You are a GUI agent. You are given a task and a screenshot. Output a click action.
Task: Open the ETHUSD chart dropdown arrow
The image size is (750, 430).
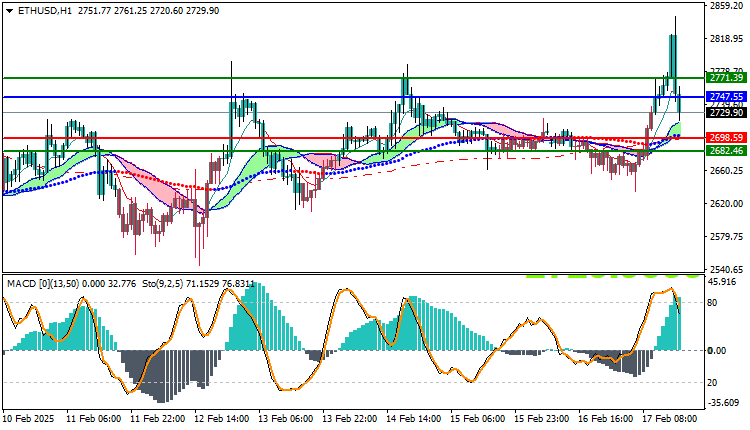[10, 11]
